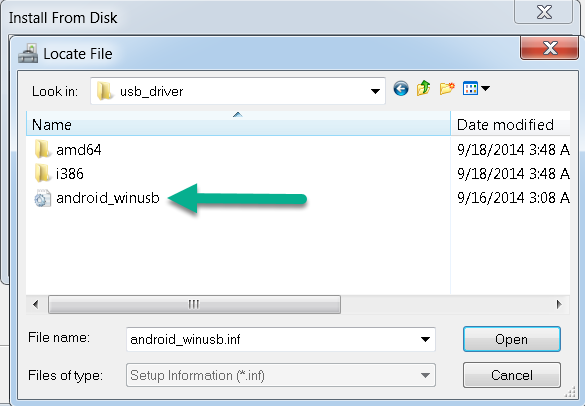The image size is (585, 406).
Task: Select the amd64 folder icon
Action: [x=42, y=150]
